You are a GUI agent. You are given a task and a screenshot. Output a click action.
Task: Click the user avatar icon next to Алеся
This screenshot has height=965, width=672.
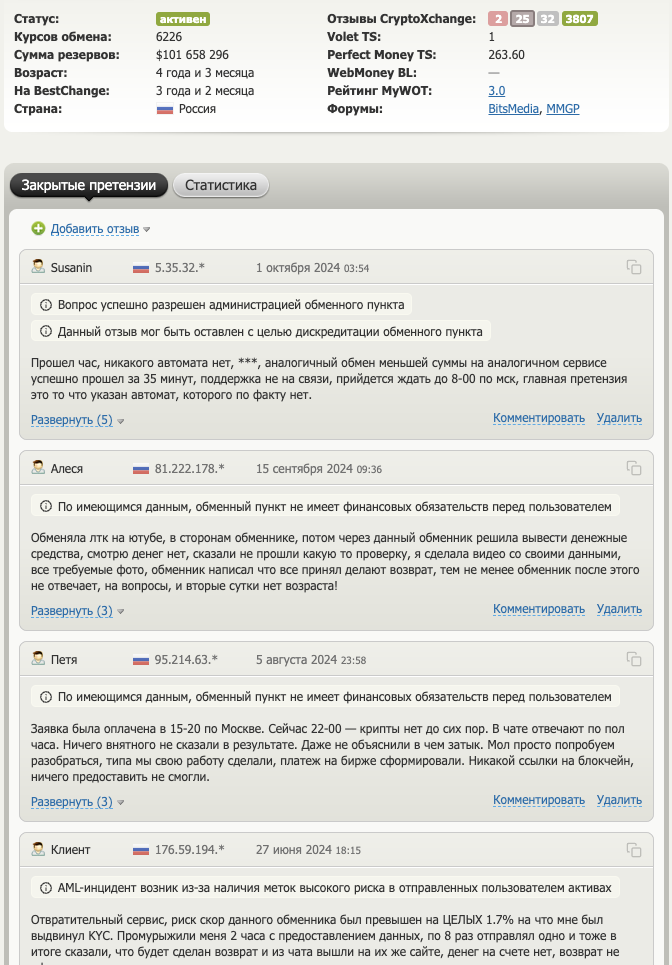[x=38, y=468]
